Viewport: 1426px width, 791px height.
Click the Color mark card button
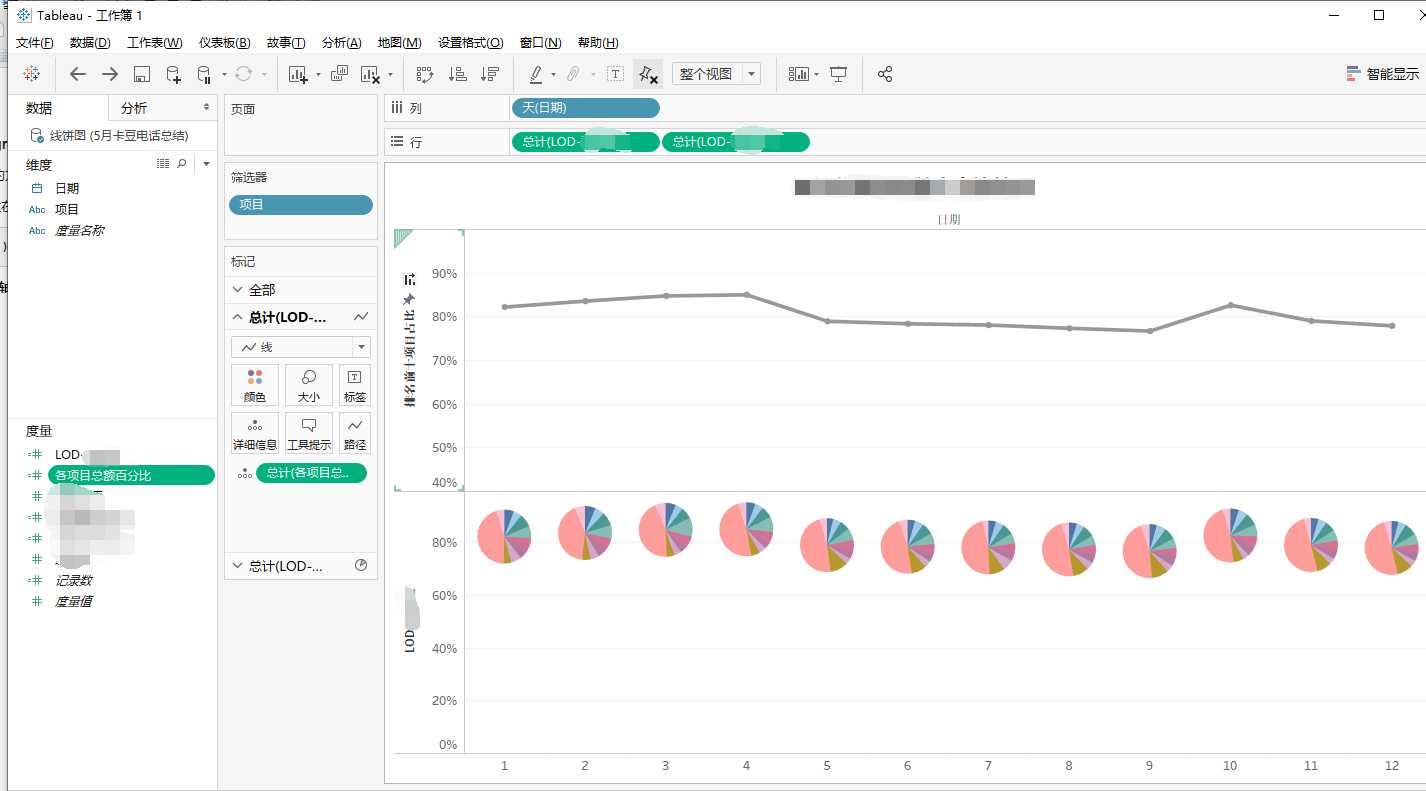(255, 385)
